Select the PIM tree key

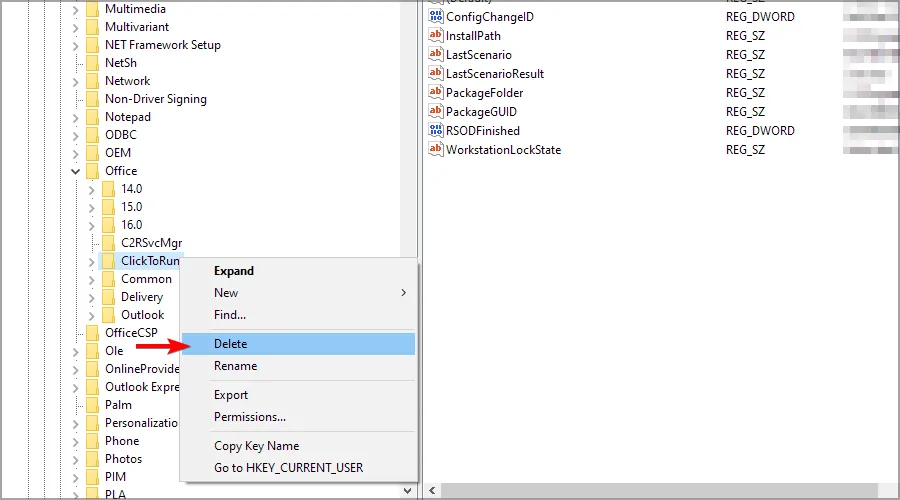(x=115, y=477)
